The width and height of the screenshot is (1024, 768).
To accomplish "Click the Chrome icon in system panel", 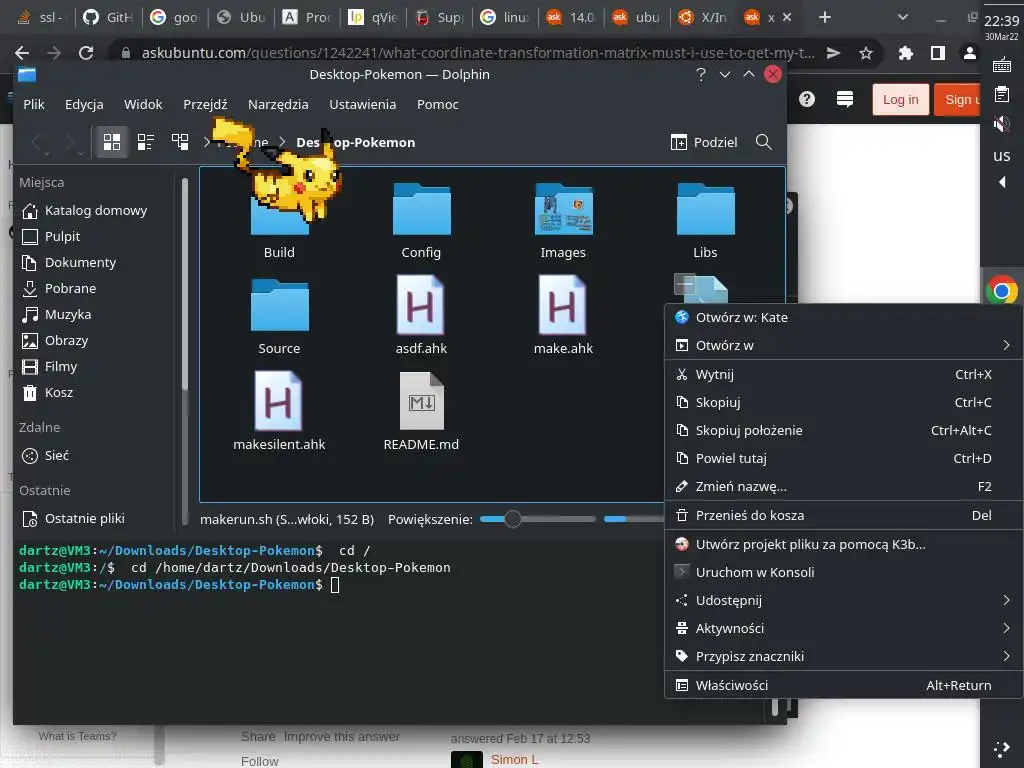I will click(x=1002, y=290).
